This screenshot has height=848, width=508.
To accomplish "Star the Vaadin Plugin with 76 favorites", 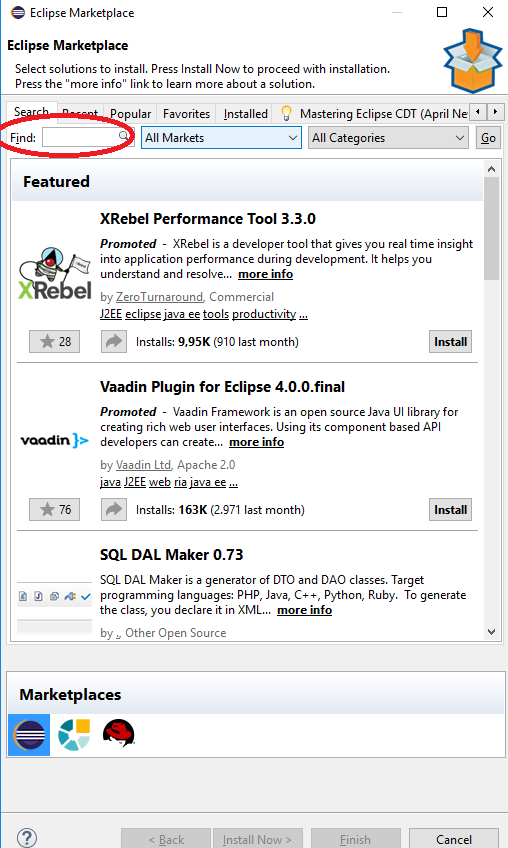I will tap(55, 509).
